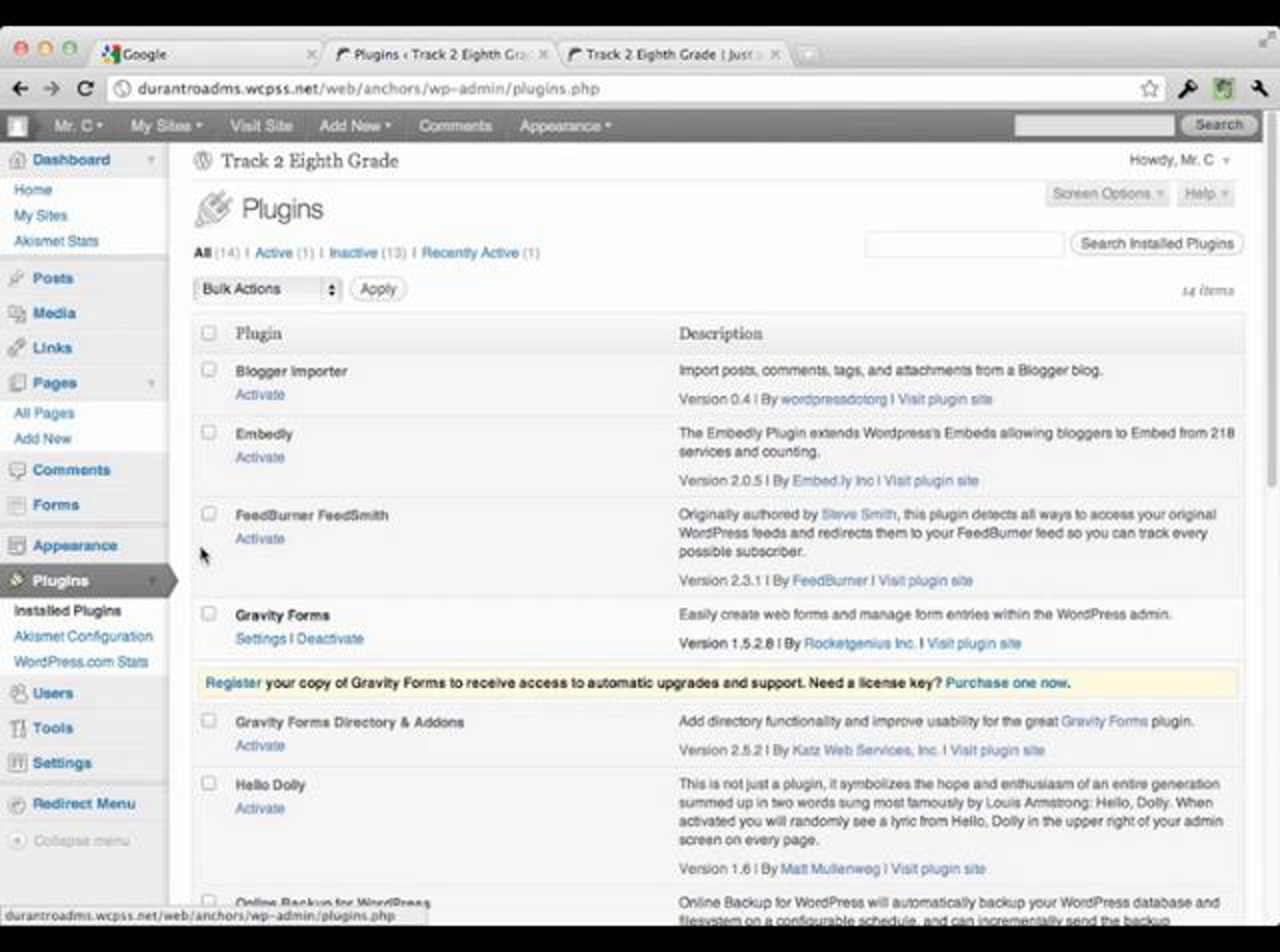Click the Collapse menu arrow icon

pos(18,841)
